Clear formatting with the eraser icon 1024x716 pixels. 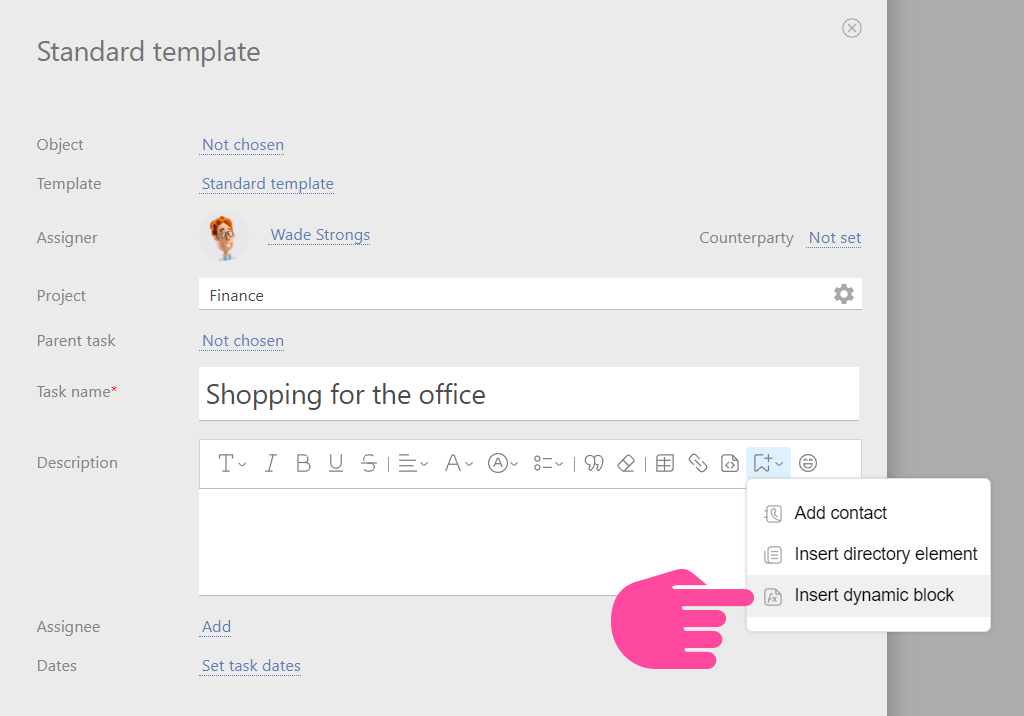click(626, 463)
